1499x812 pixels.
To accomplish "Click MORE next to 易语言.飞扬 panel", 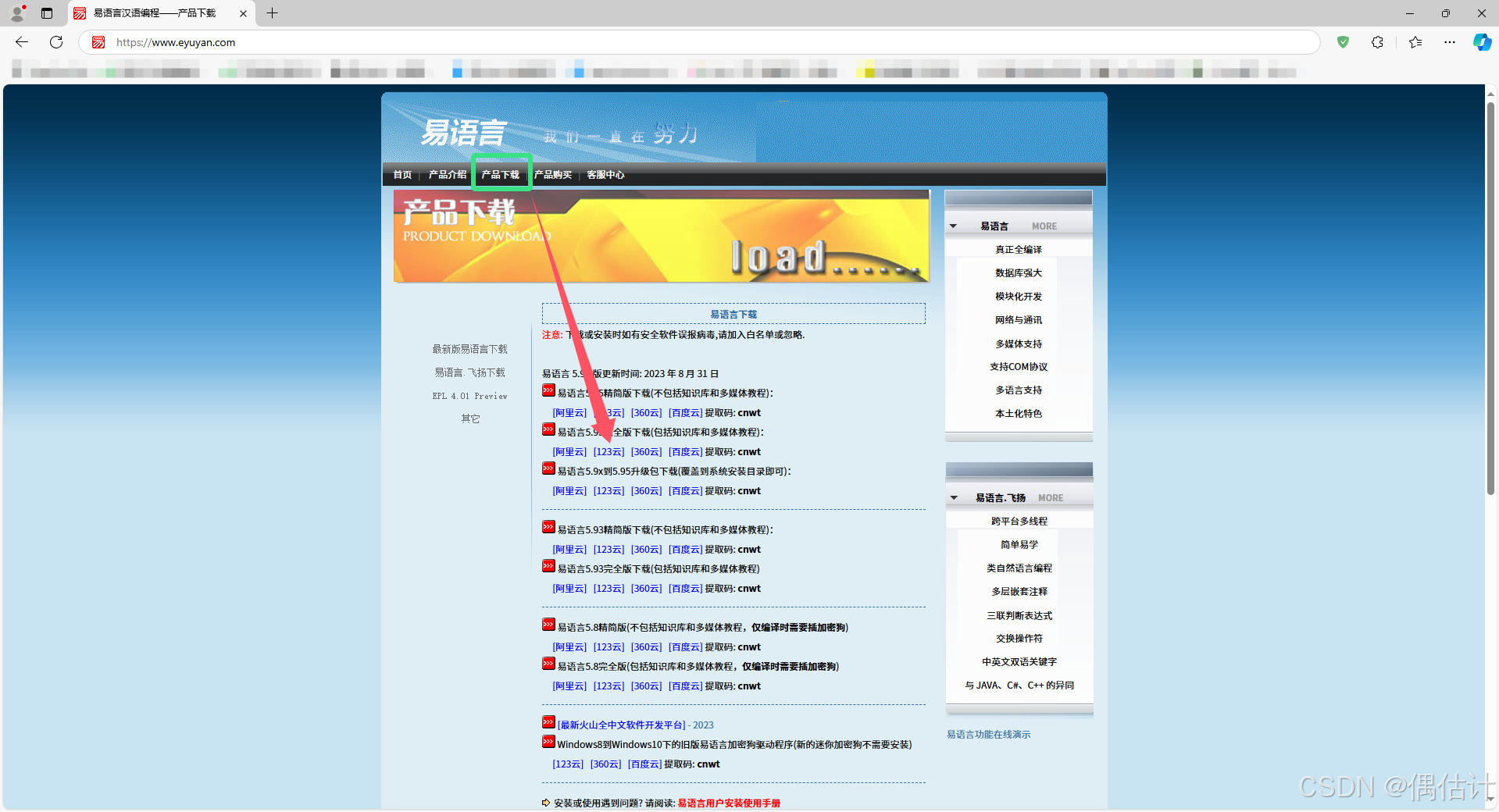I will 1051,498.
